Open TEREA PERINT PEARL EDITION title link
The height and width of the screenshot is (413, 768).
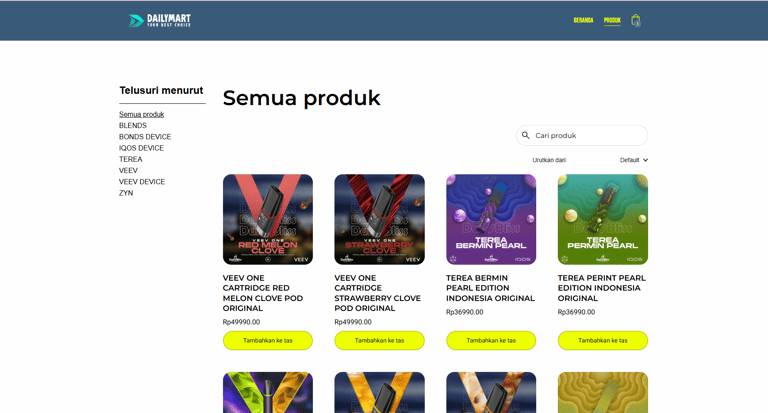[602, 288]
